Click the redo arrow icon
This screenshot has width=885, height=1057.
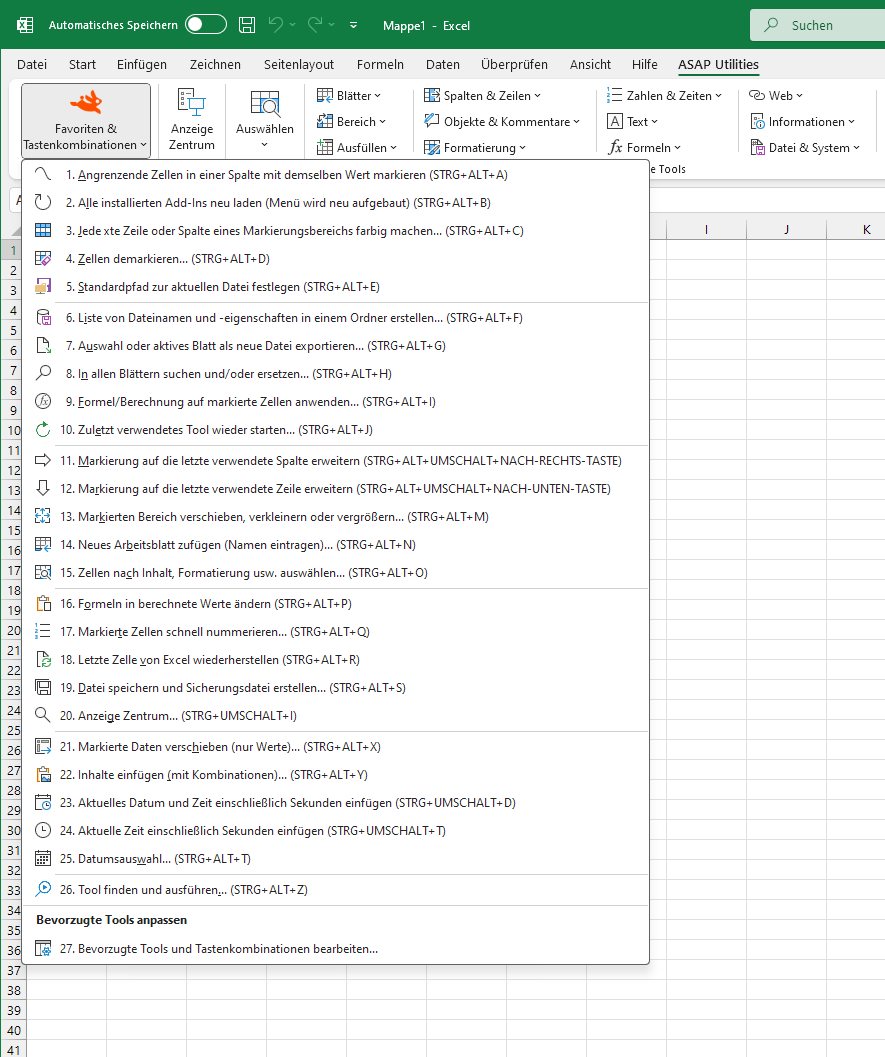[315, 25]
